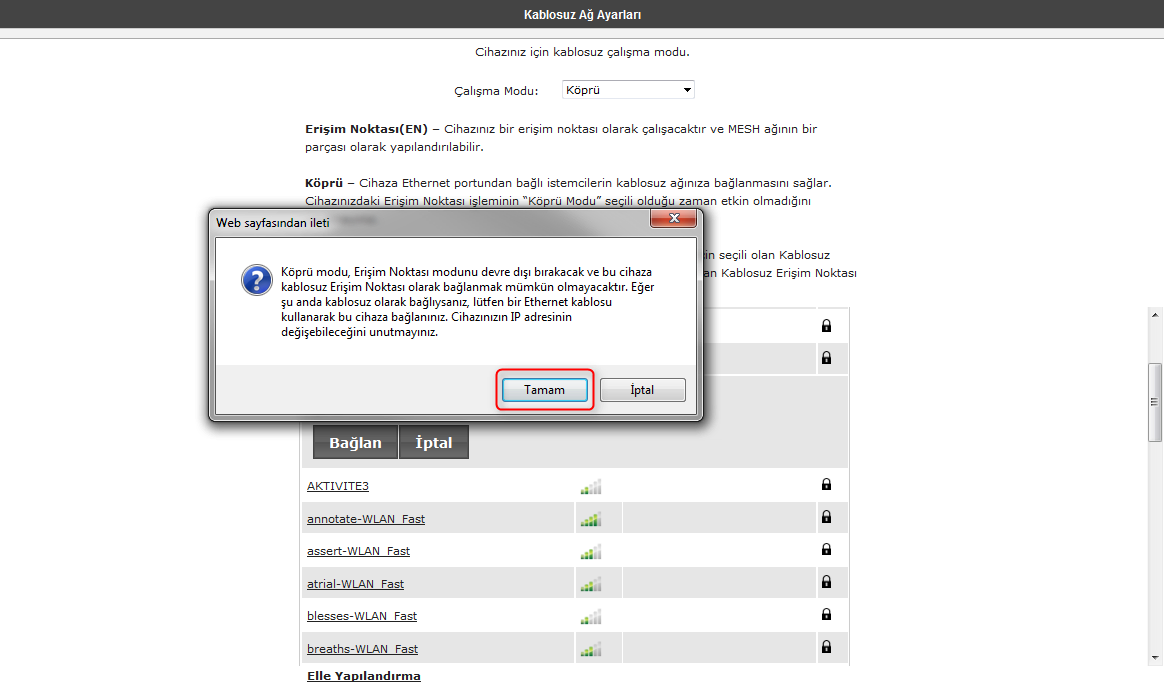1164x694 pixels.
Task: Click signal strength icon for annotate-WLAN_Fast
Action: pos(590,519)
